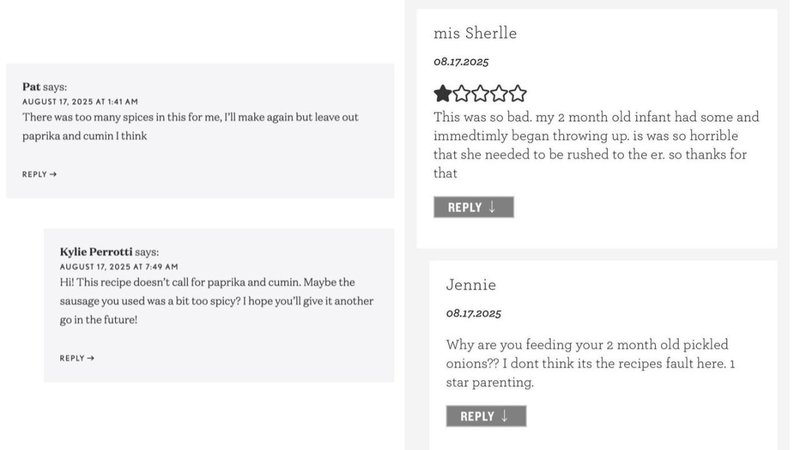Click second star in mis Sherlle's rating
Screen dimensions: 800x450
click(x=462, y=94)
